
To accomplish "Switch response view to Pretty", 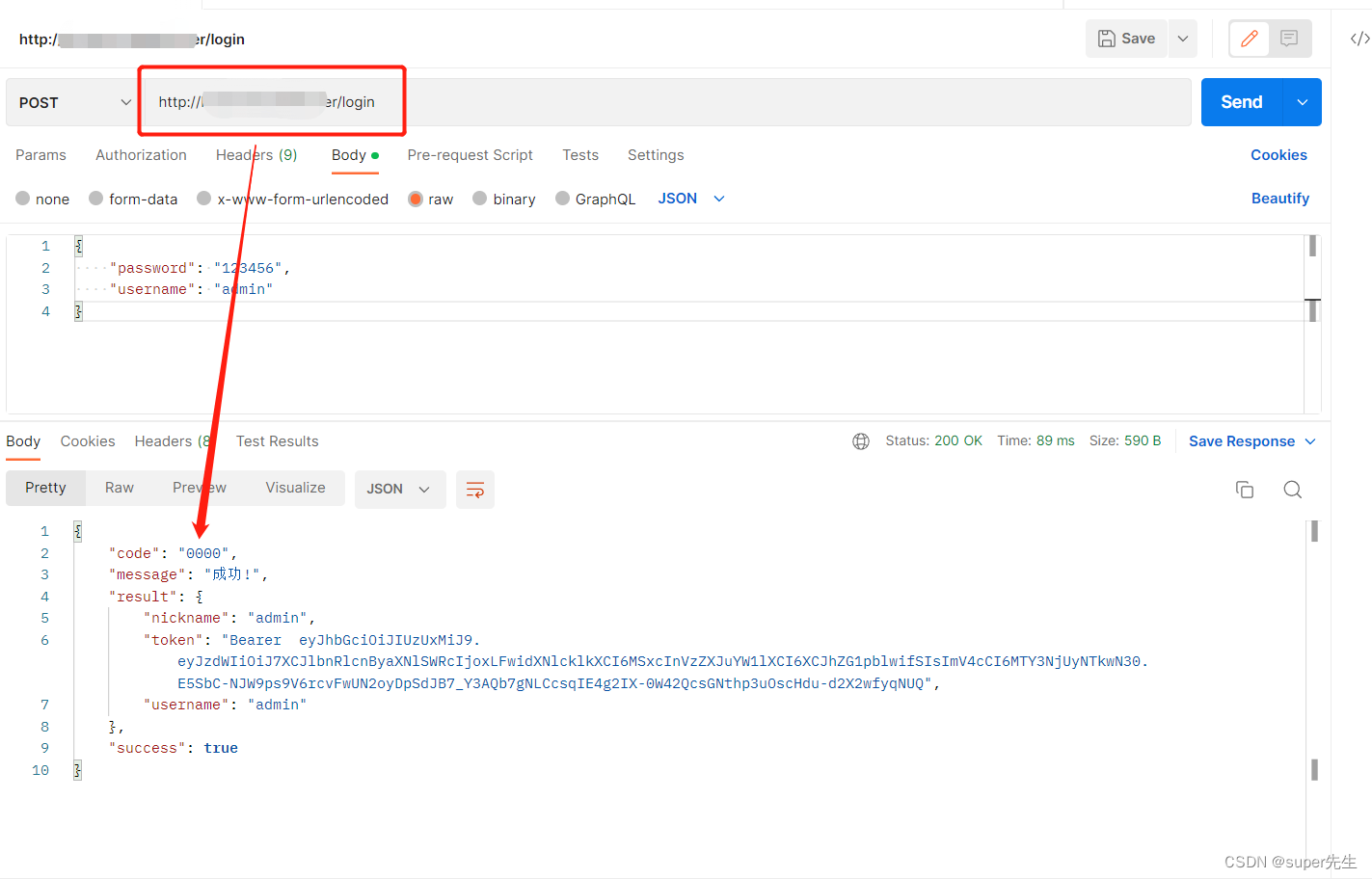I will 46,488.
